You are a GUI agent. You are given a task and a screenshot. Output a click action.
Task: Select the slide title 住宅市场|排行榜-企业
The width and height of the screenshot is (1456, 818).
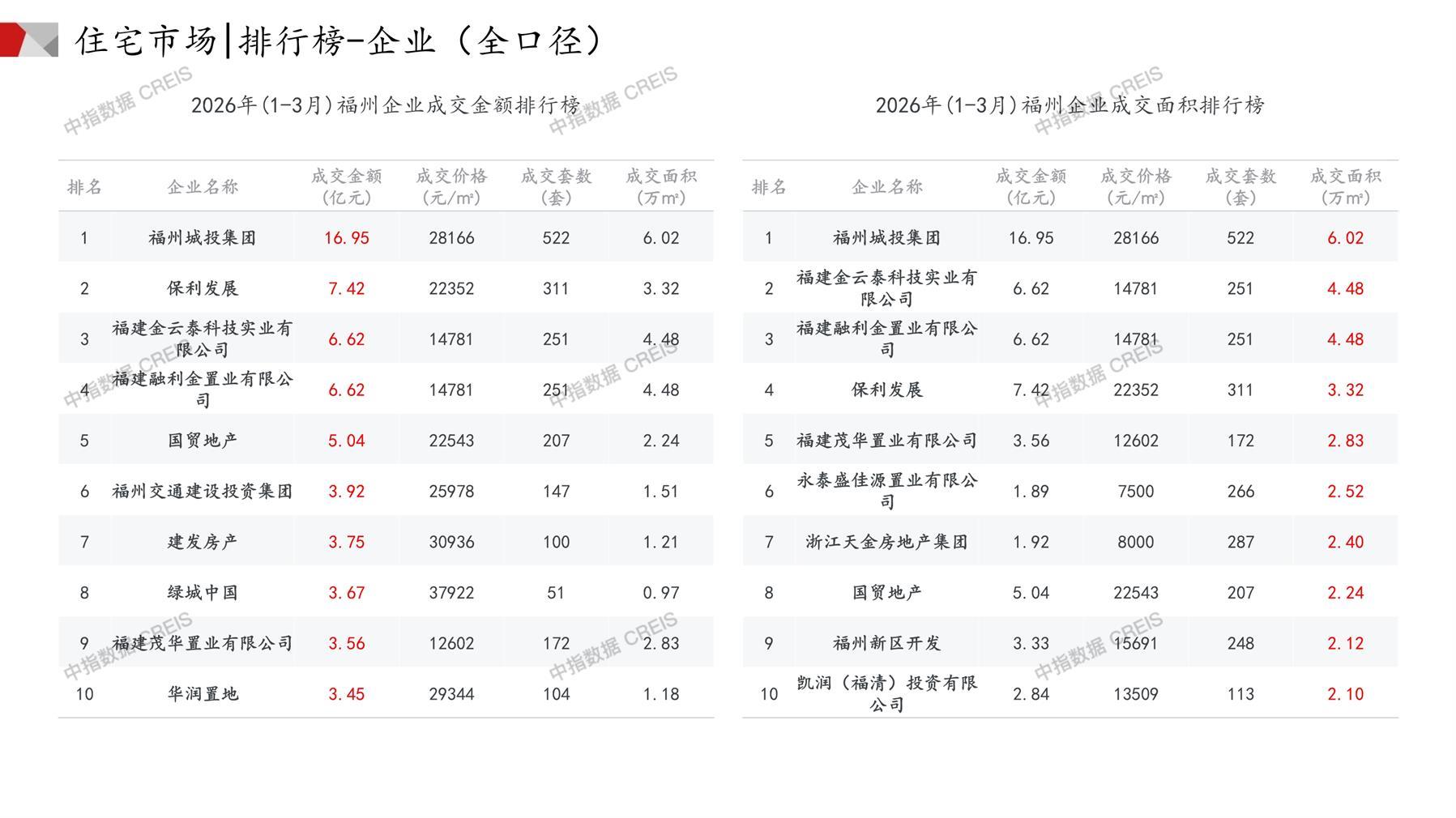(339, 40)
